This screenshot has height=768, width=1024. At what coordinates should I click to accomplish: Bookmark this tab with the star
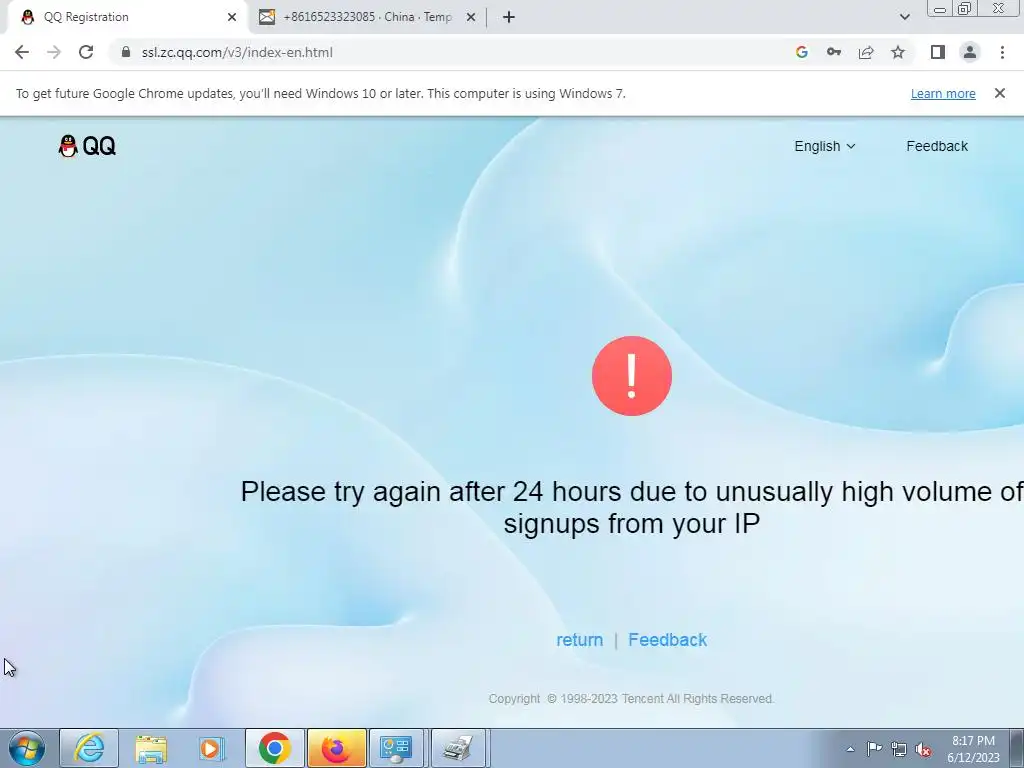click(x=898, y=52)
